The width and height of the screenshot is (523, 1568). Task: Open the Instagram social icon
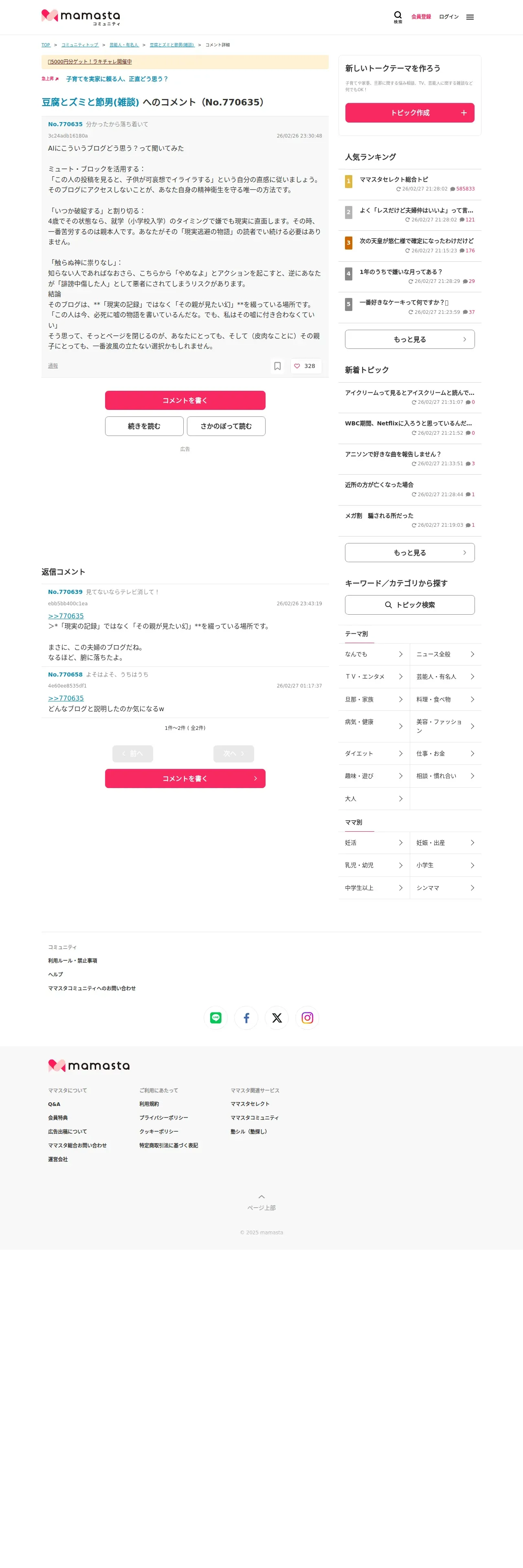308,1018
